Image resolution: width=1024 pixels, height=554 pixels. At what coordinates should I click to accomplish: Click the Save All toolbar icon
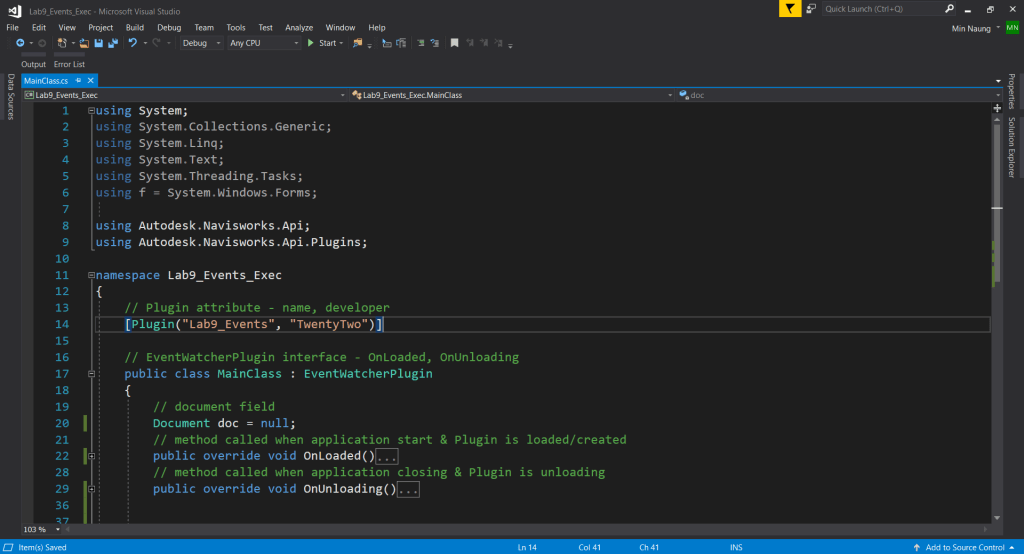pos(113,43)
